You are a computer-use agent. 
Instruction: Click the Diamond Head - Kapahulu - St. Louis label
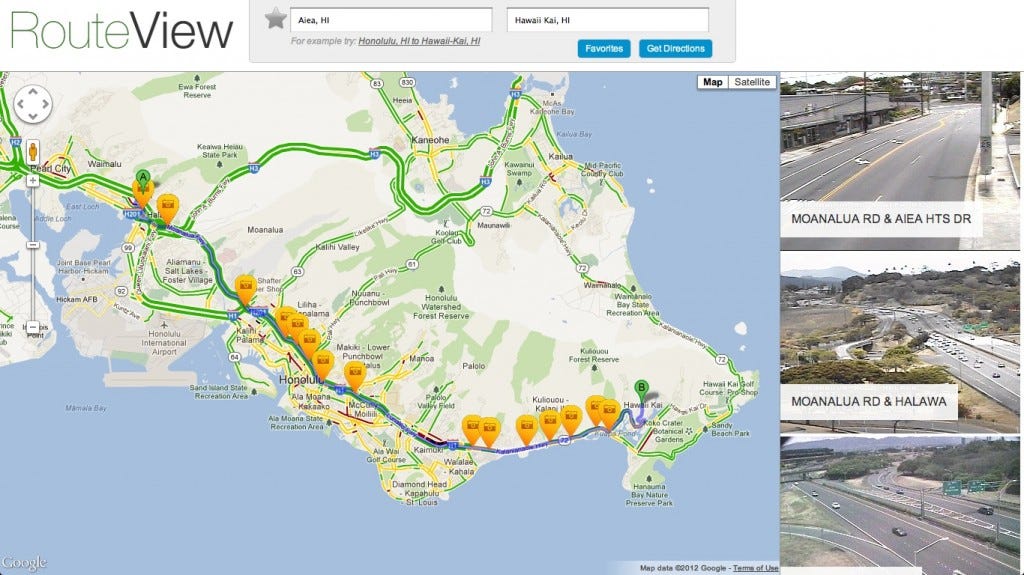(x=419, y=493)
